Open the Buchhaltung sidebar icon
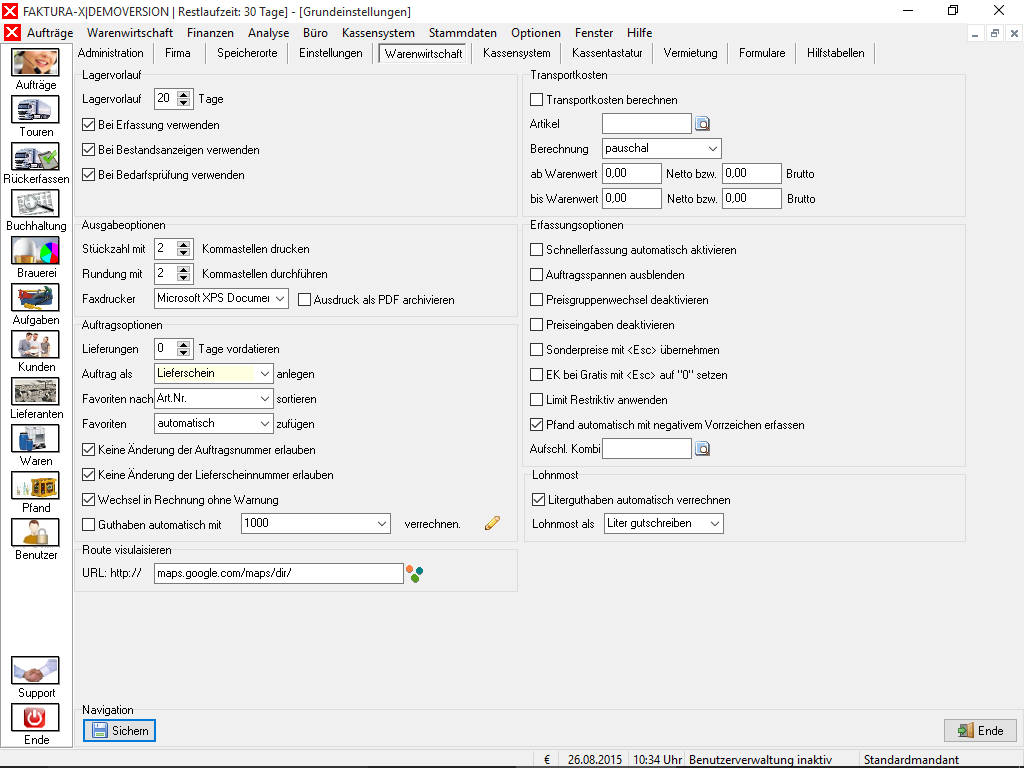The image size is (1024, 768). (x=35, y=204)
